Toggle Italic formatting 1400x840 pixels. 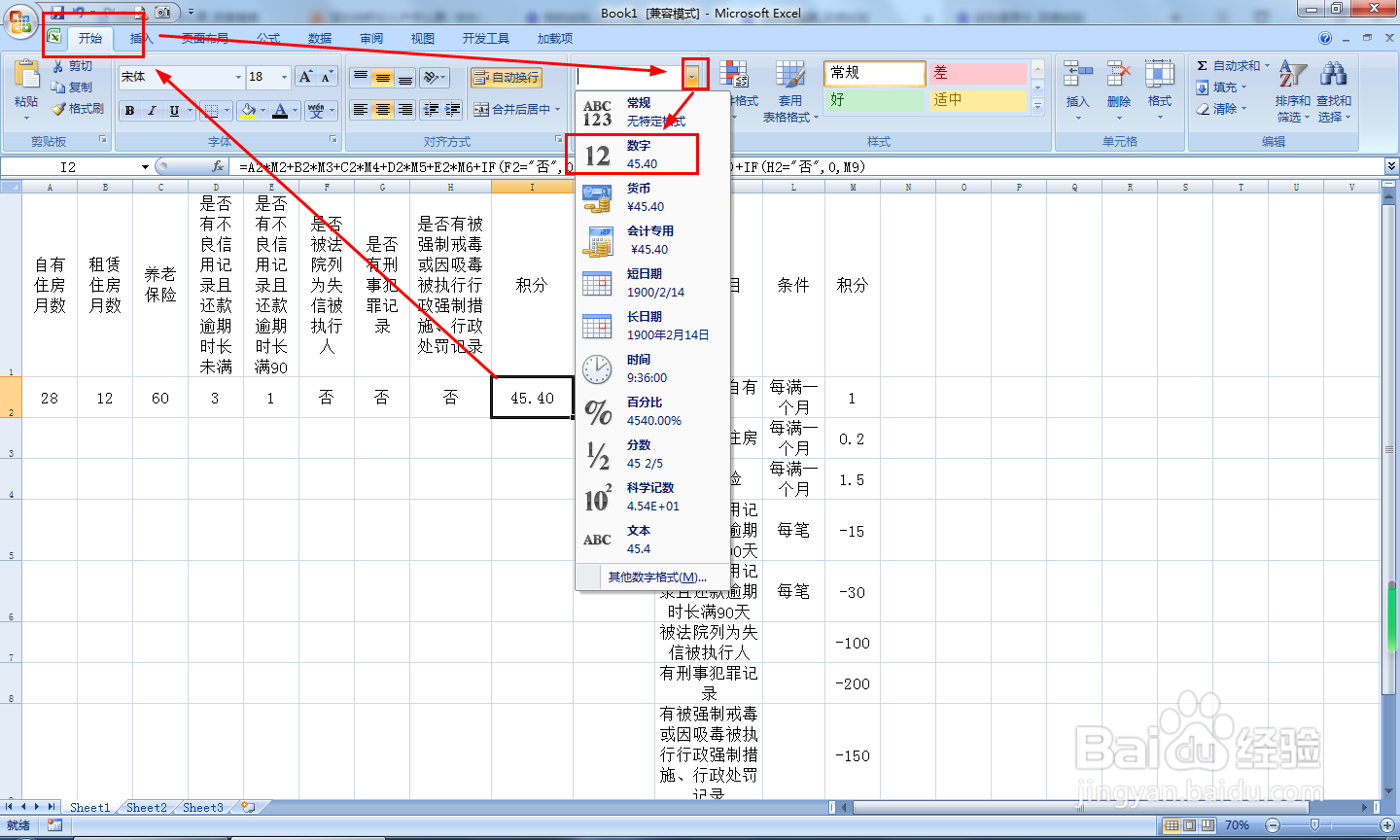click(x=152, y=111)
